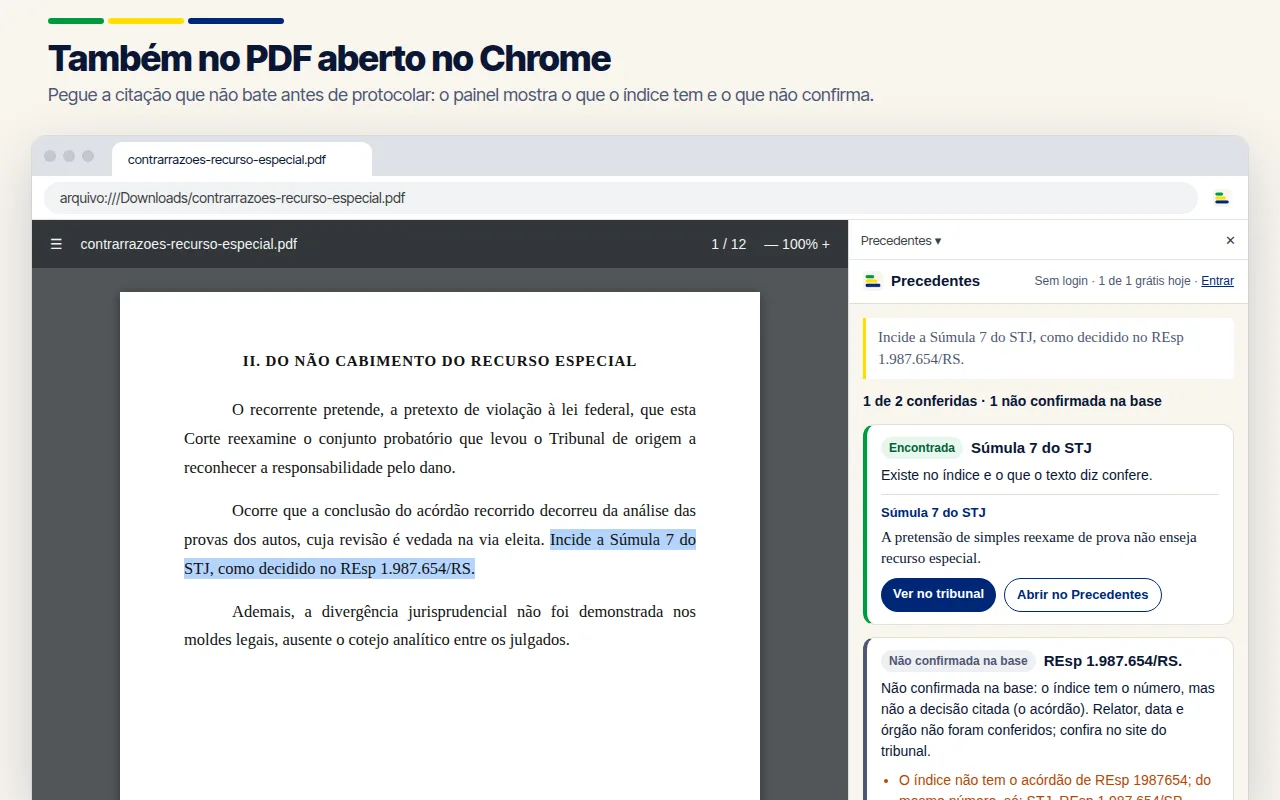This screenshot has height=800, width=1280.
Task: Click the highlighted citation in the PDF
Action: [440, 554]
